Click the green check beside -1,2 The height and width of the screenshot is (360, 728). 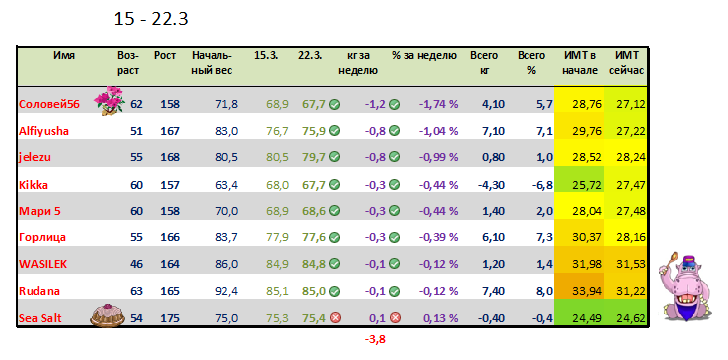pyautogui.click(x=395, y=105)
